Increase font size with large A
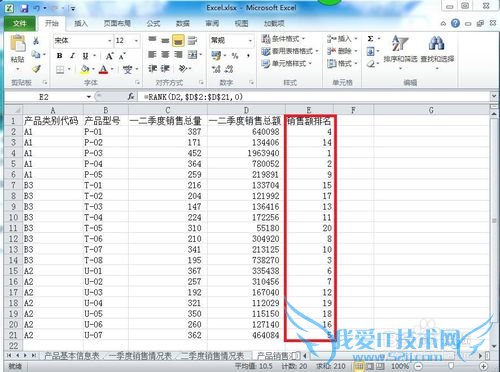Screen dimensions: 500x372 coord(109,56)
